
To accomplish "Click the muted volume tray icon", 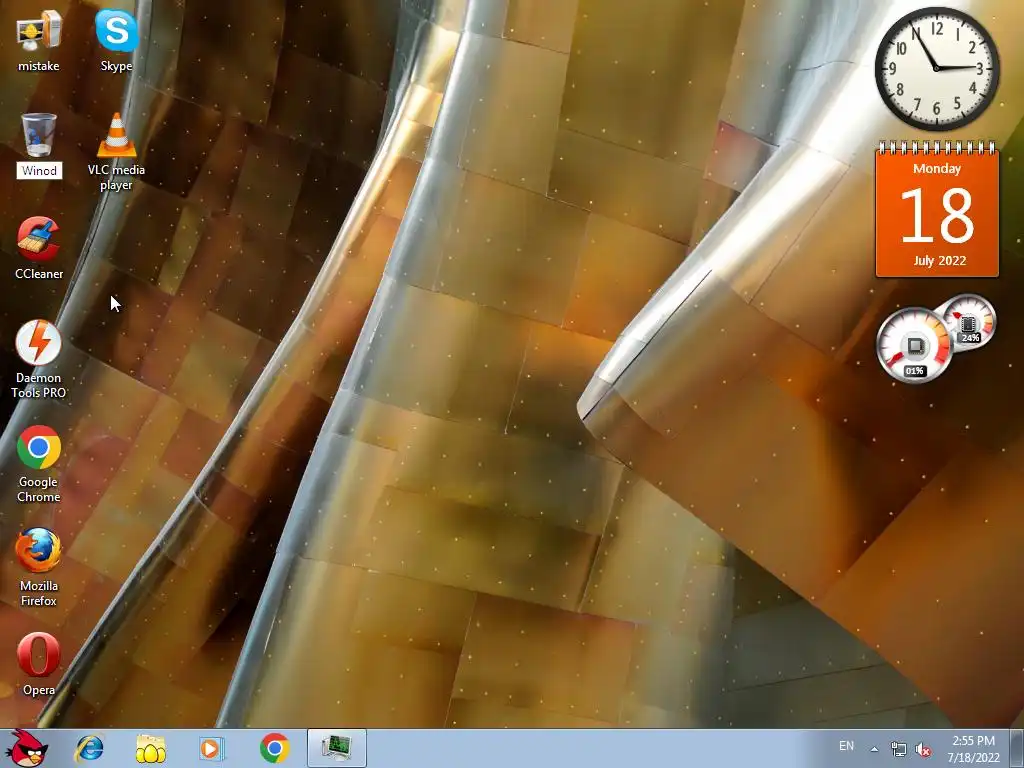I will (x=923, y=749).
